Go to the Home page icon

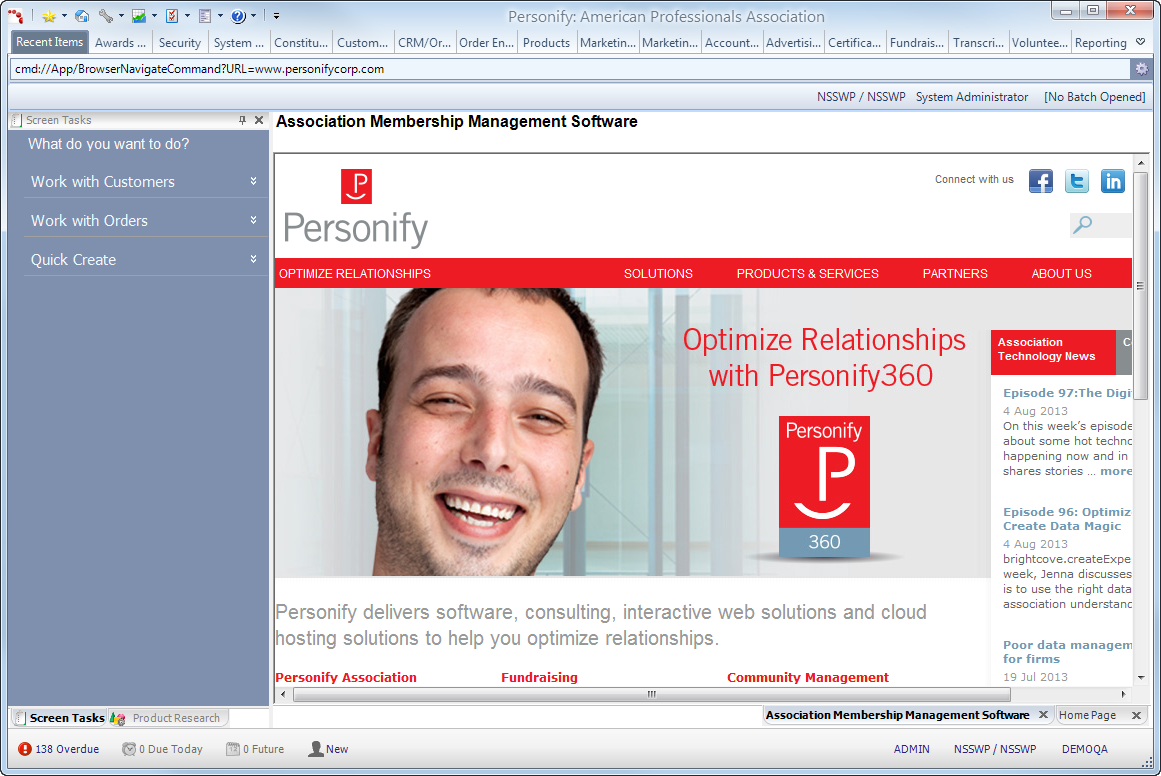point(82,16)
